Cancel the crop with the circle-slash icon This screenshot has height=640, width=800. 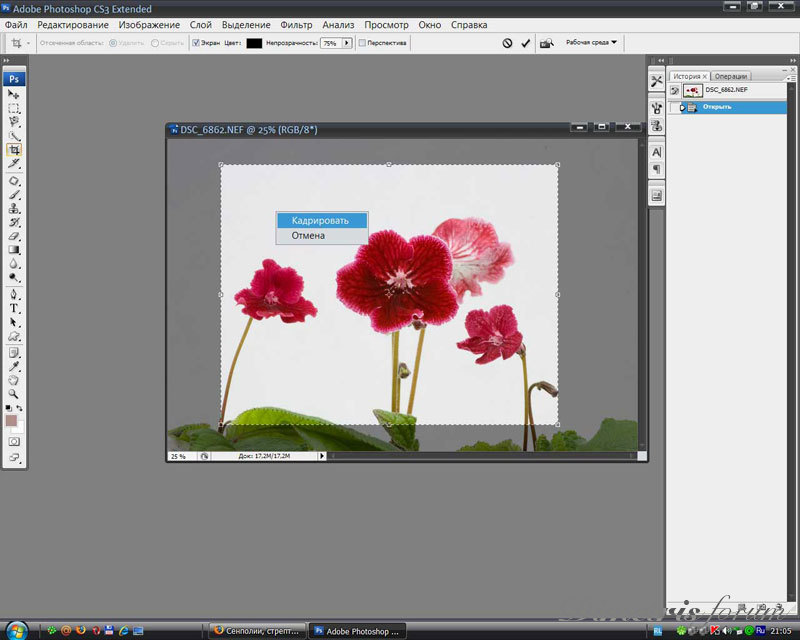(507, 44)
